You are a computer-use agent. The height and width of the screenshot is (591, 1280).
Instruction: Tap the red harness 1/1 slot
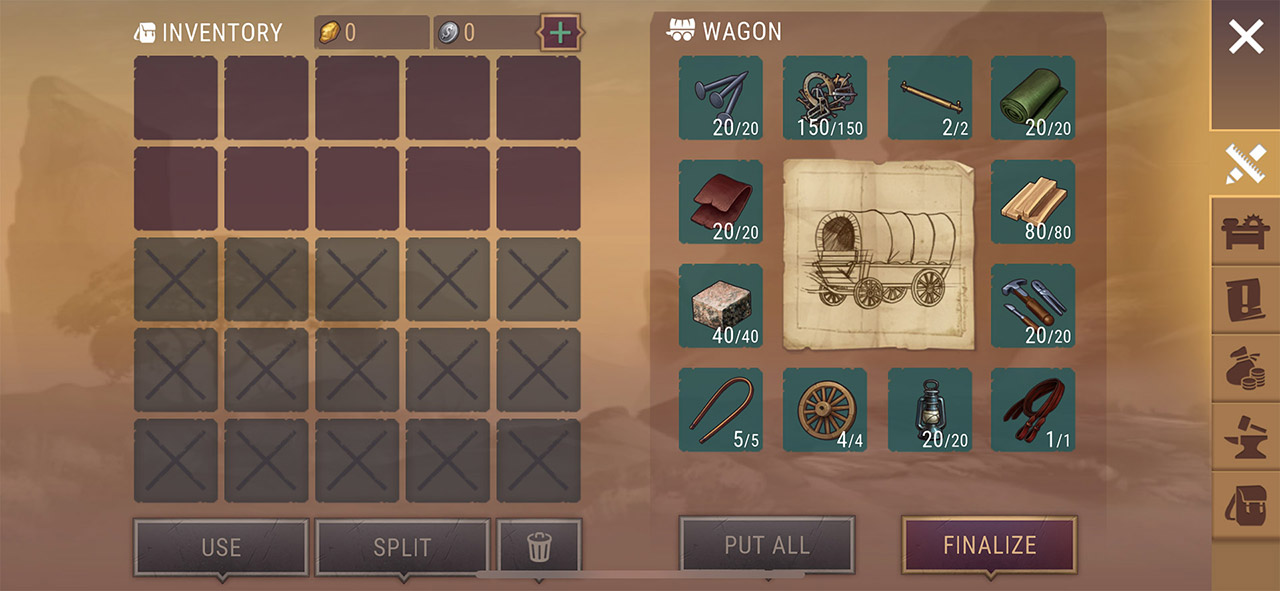click(x=1033, y=409)
